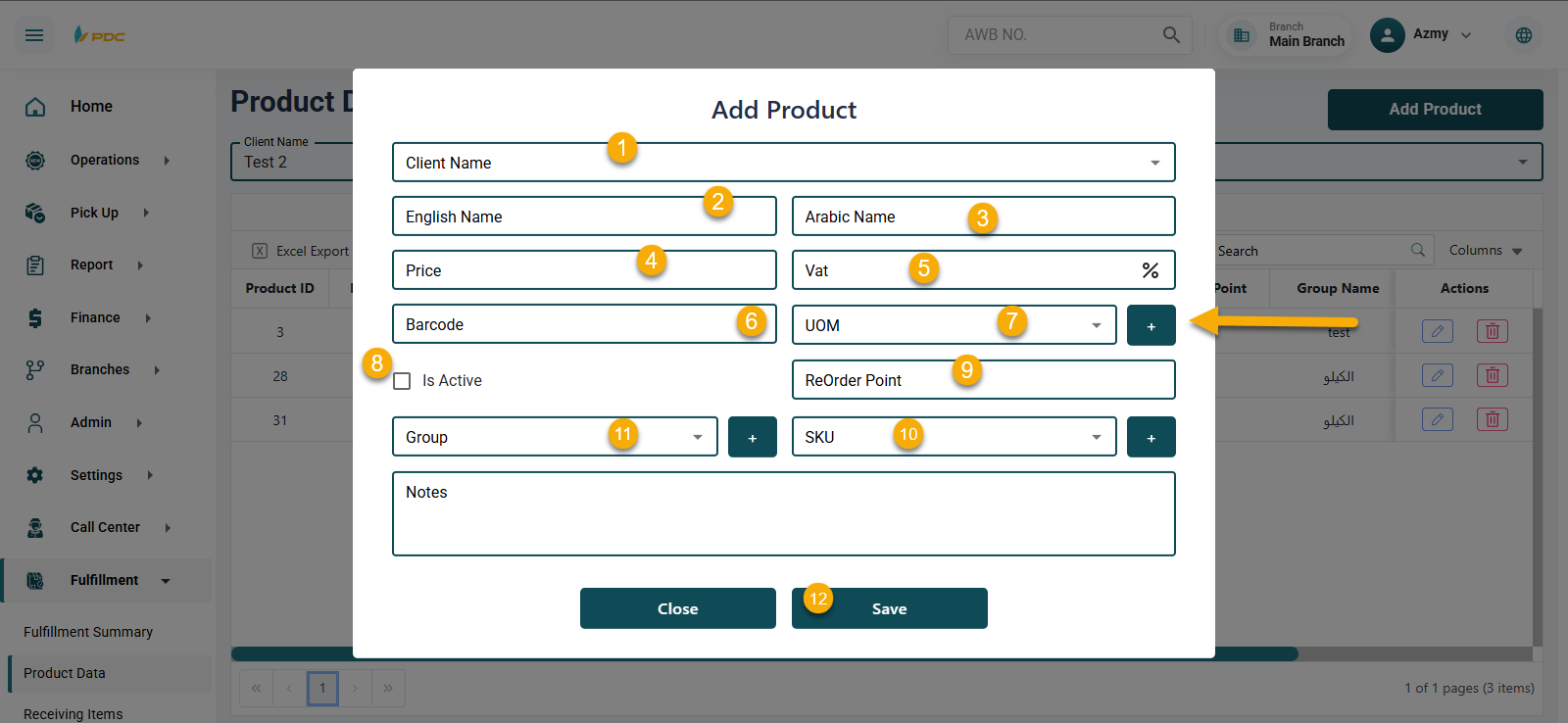Click the search magnifier in AWB field
Viewport: 1568px width, 723px height.
1171,35
